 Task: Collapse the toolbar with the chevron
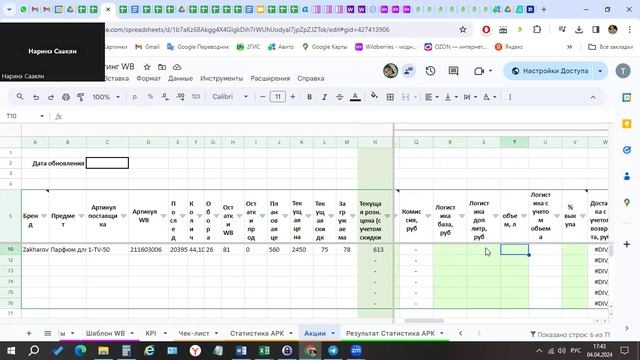[593, 97]
